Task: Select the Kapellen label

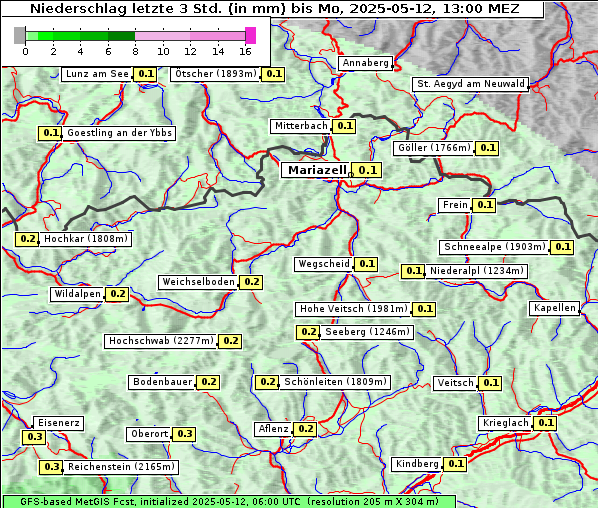Action: (554, 308)
